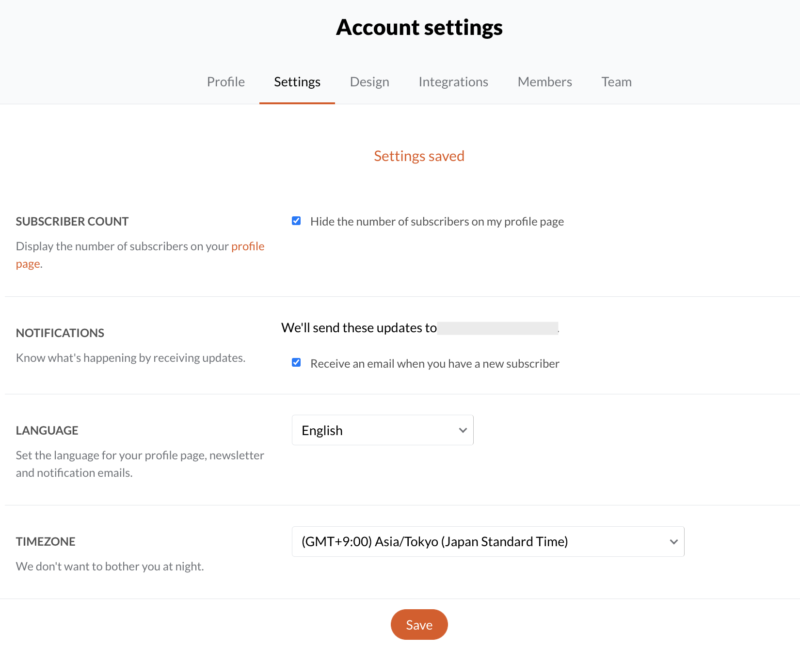This screenshot has width=800, height=649.
Task: Switch to the Design tab
Action: tap(369, 82)
